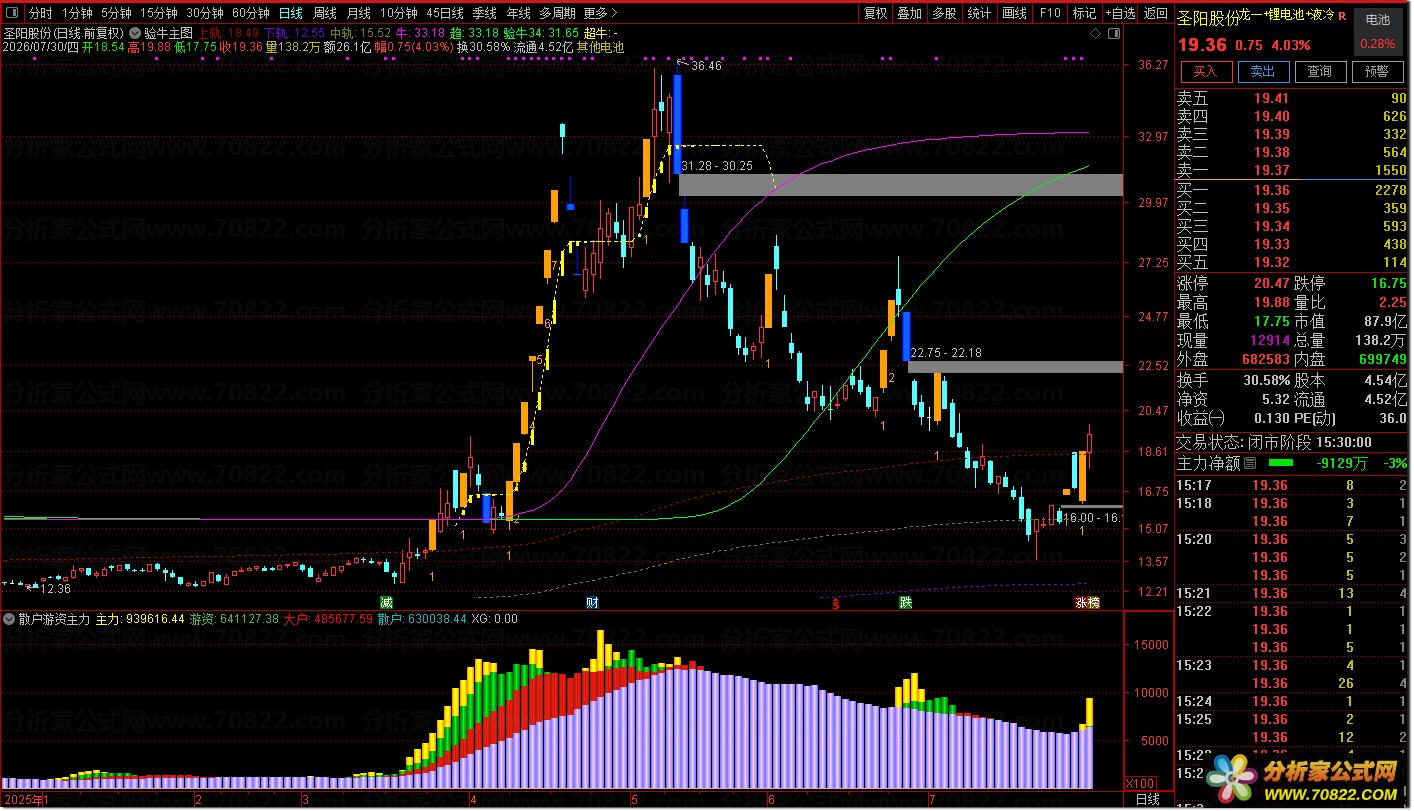Open the 多周期 multi-period view
The height and width of the screenshot is (811, 1414).
coord(557,13)
